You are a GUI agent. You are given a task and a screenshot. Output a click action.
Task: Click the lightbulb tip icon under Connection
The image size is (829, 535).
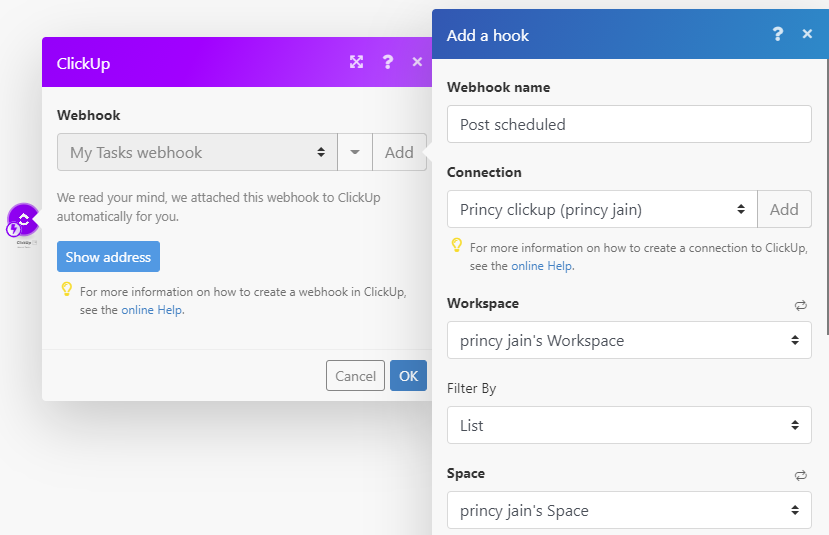pyautogui.click(x=457, y=245)
